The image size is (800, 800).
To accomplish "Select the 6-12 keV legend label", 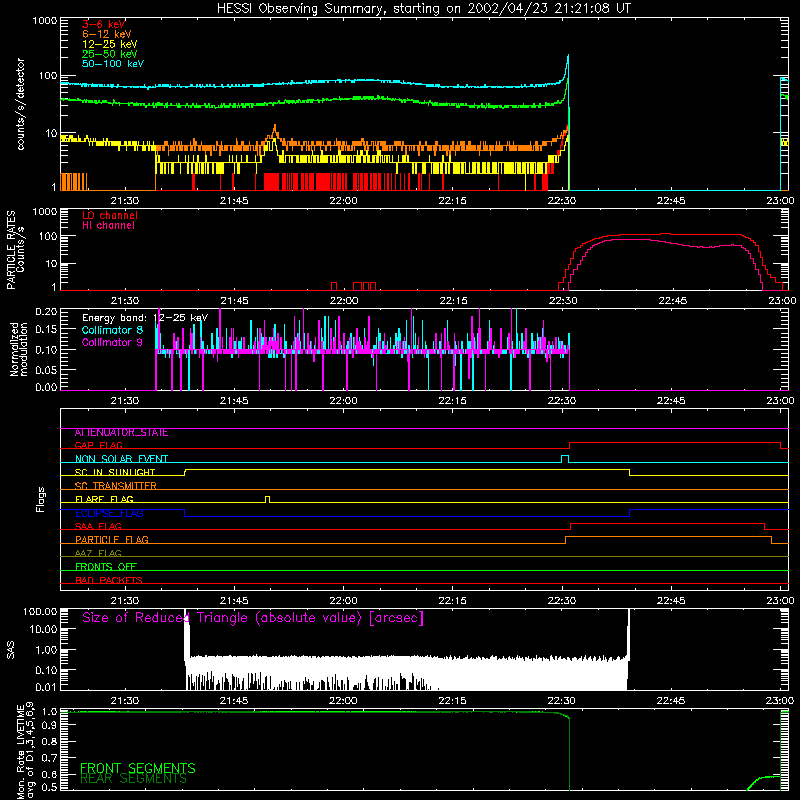I will [107, 34].
